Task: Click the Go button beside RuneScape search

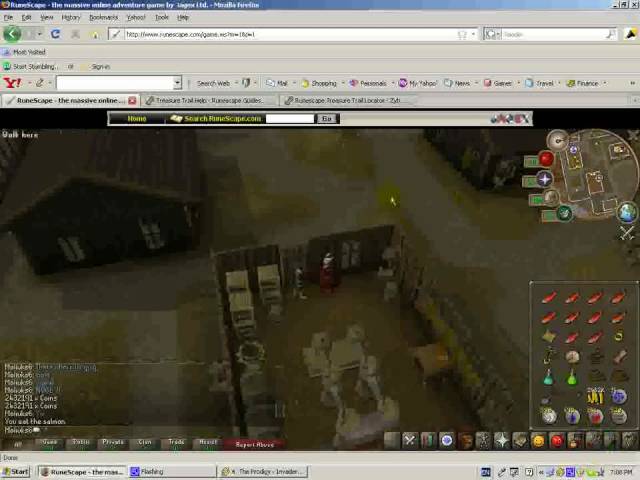Action: 327,119
